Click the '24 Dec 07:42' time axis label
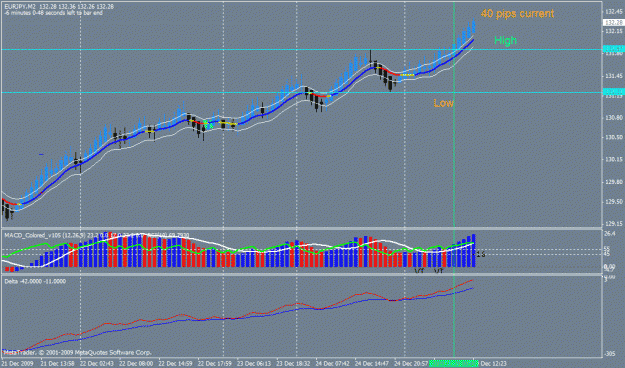Image resolution: width=625 pixels, height=368 pixels. [x=332, y=364]
